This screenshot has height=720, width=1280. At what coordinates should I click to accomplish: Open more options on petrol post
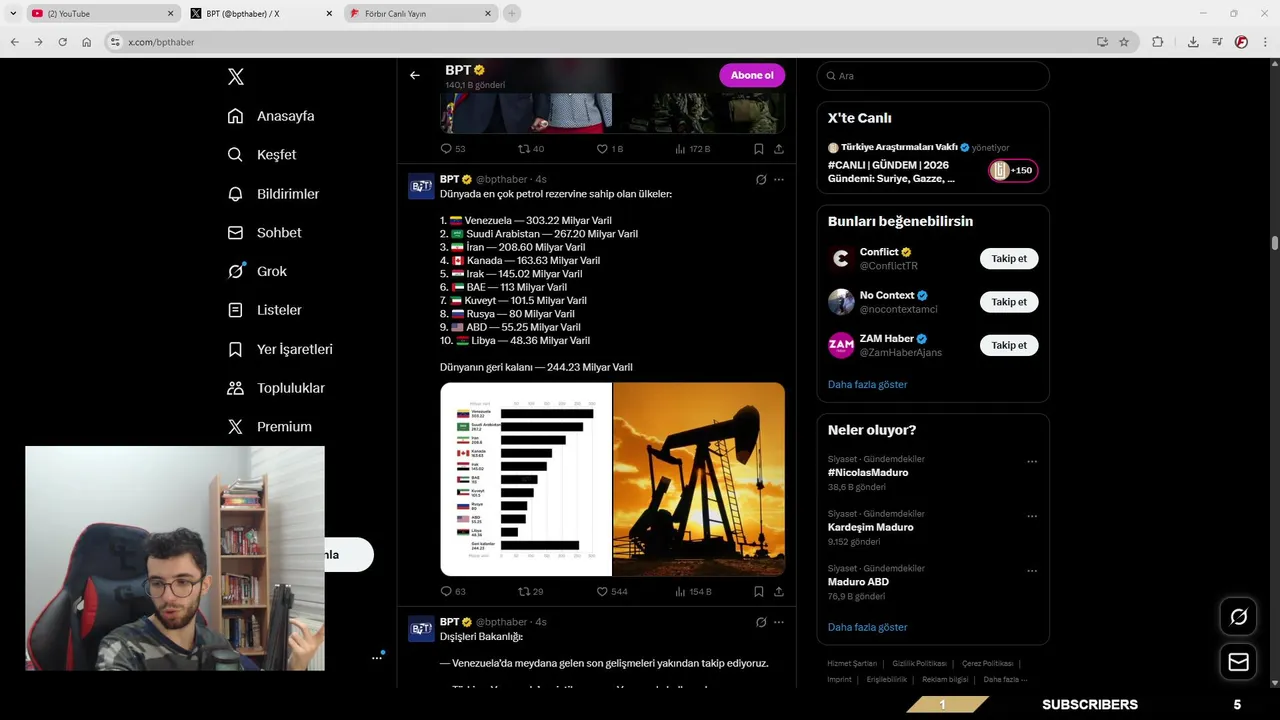point(779,180)
